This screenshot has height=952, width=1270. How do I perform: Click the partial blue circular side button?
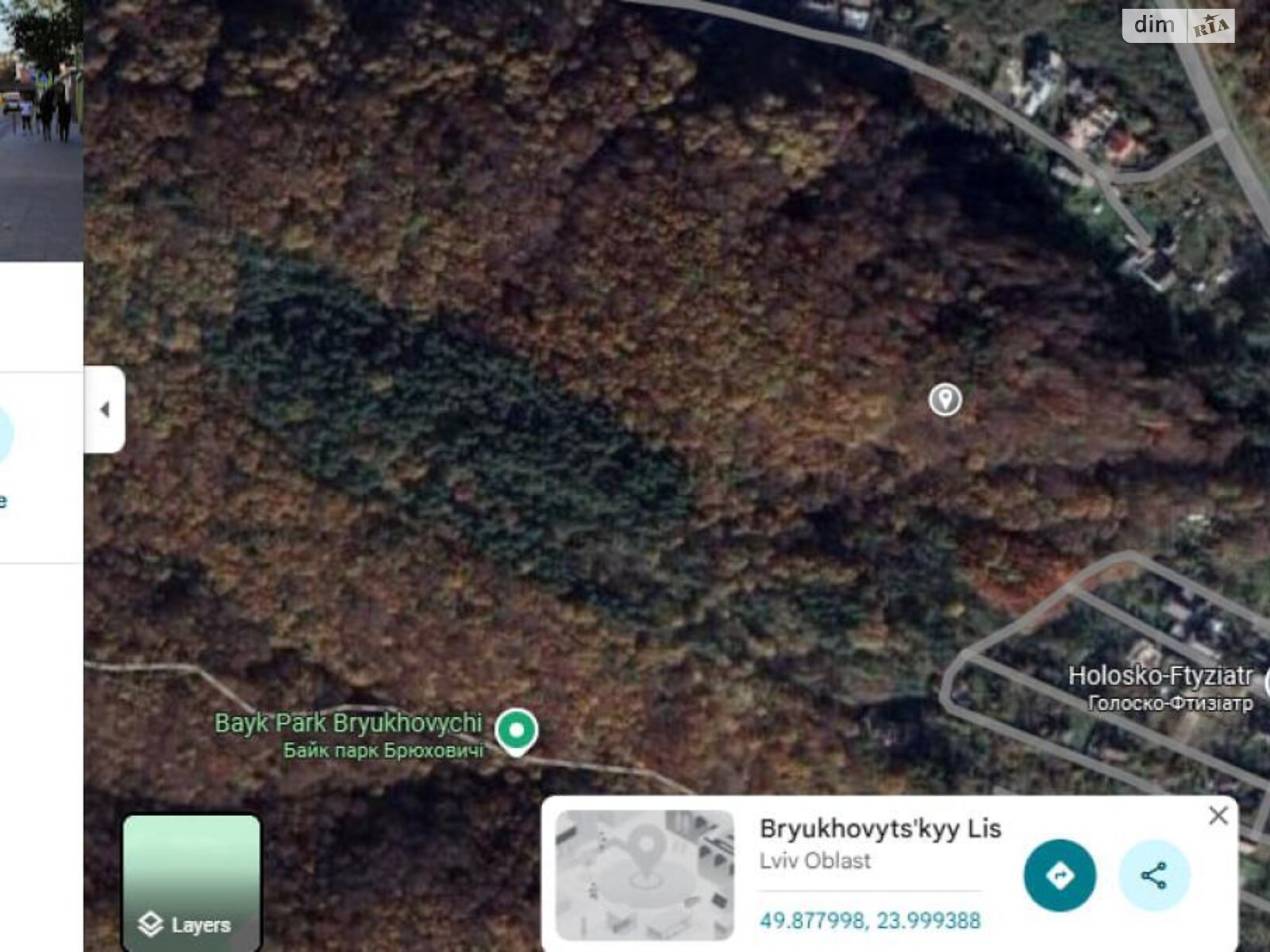point(6,434)
